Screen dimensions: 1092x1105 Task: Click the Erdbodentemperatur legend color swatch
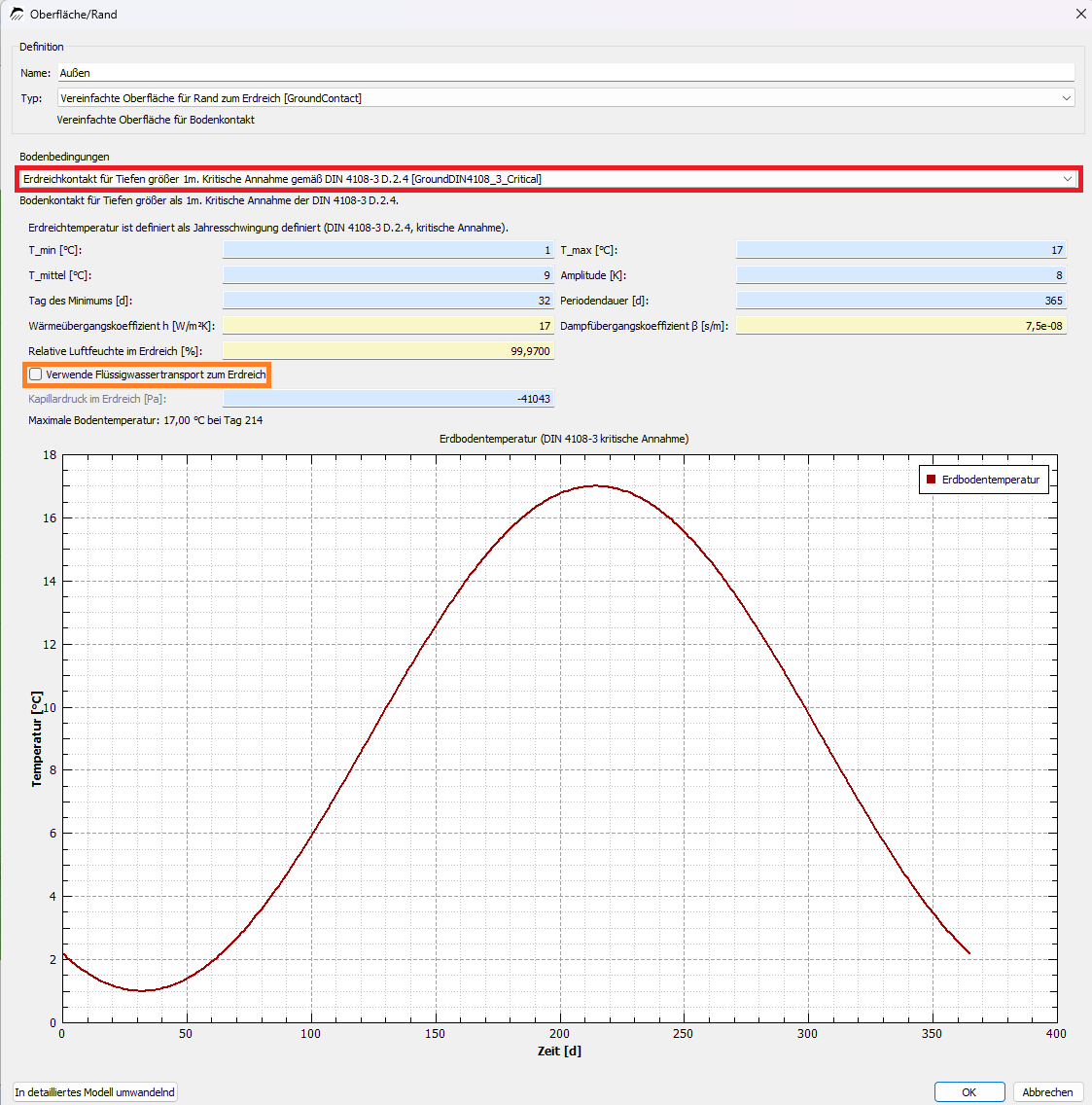click(x=931, y=480)
